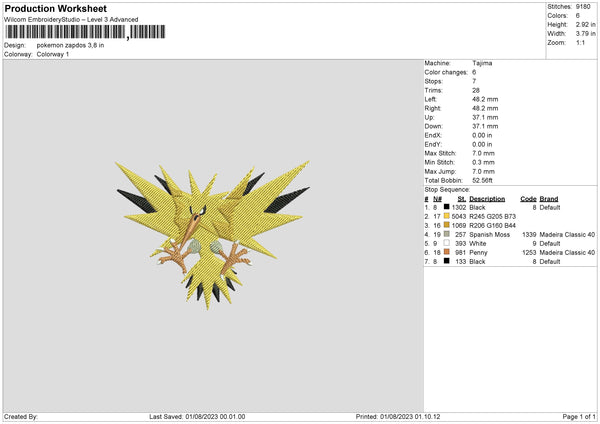The width and height of the screenshot is (600, 424).
Task: Click the Stitches value 9180
Action: click(x=583, y=7)
